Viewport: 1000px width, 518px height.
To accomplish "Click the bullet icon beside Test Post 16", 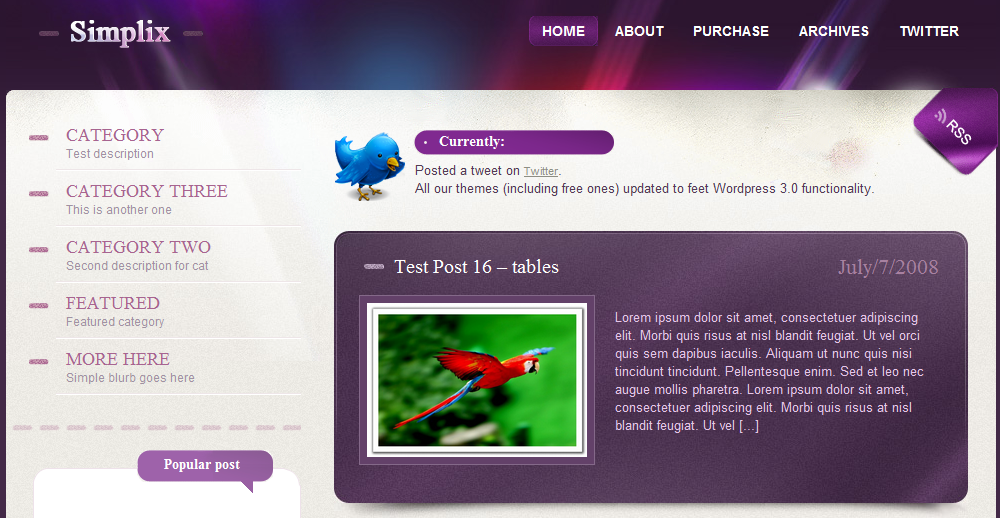I will (x=374, y=267).
